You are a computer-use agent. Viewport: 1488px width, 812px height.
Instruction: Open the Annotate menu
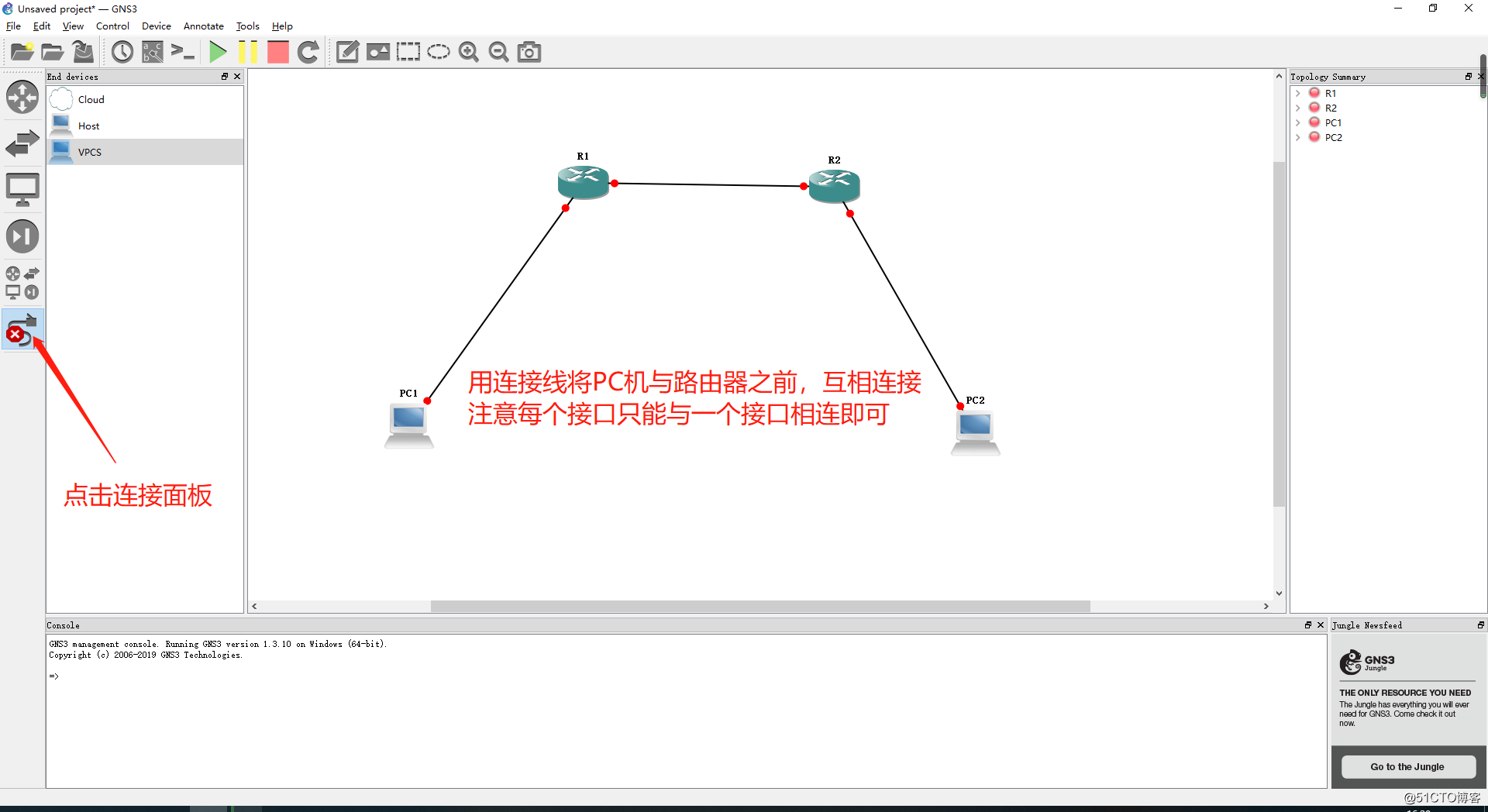pyautogui.click(x=203, y=26)
